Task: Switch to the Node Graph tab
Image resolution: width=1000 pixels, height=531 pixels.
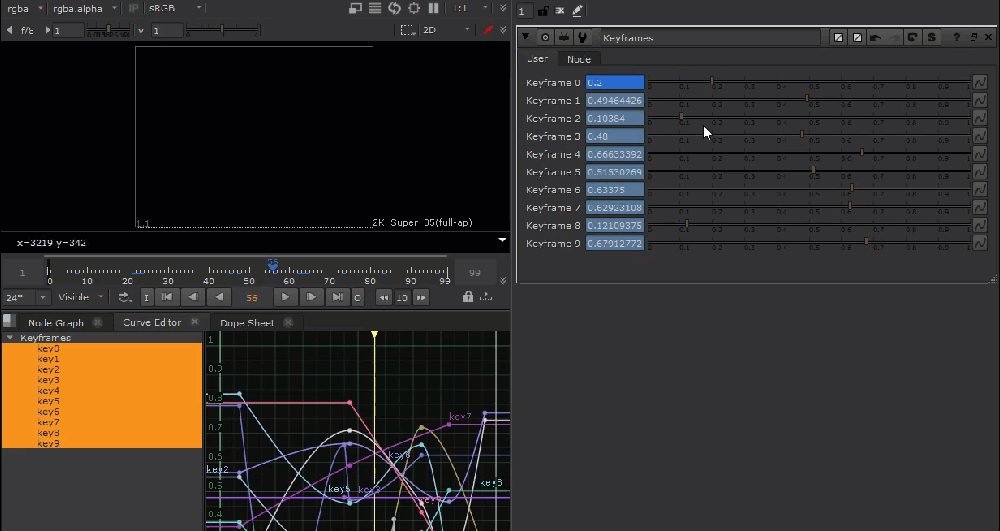Action: click(56, 322)
